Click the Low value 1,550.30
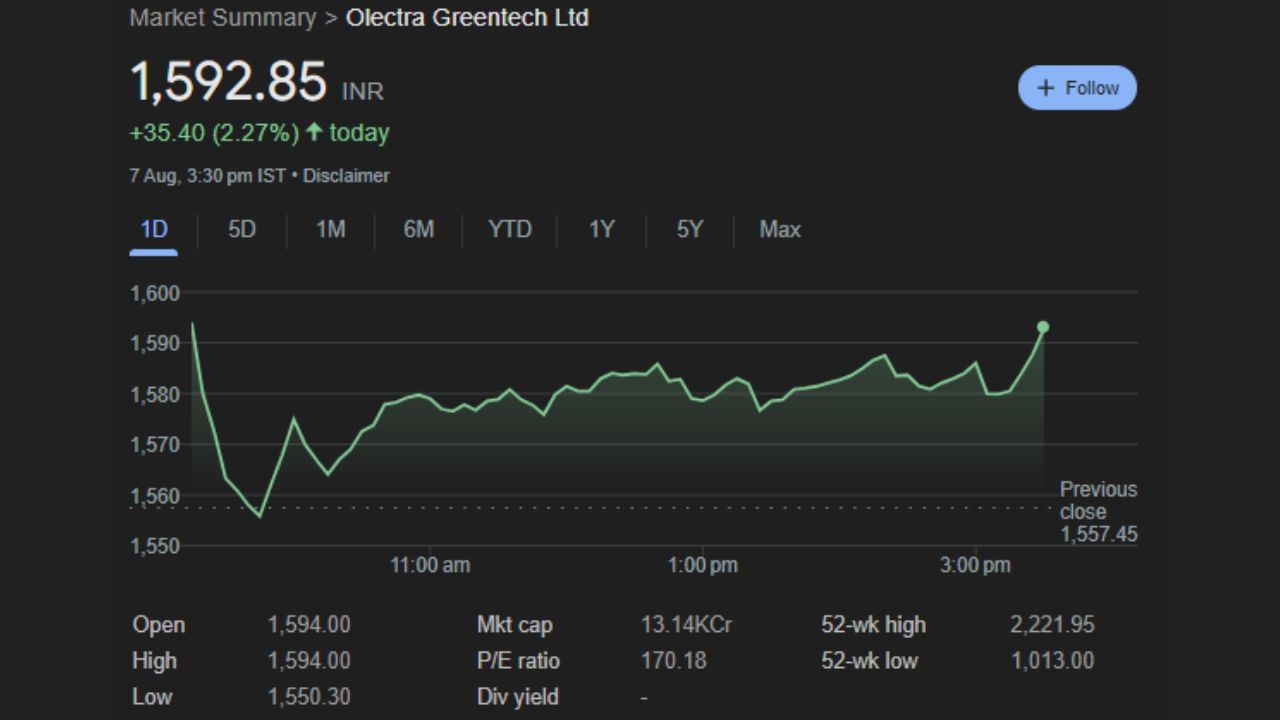The image size is (1280, 720). (x=309, y=697)
